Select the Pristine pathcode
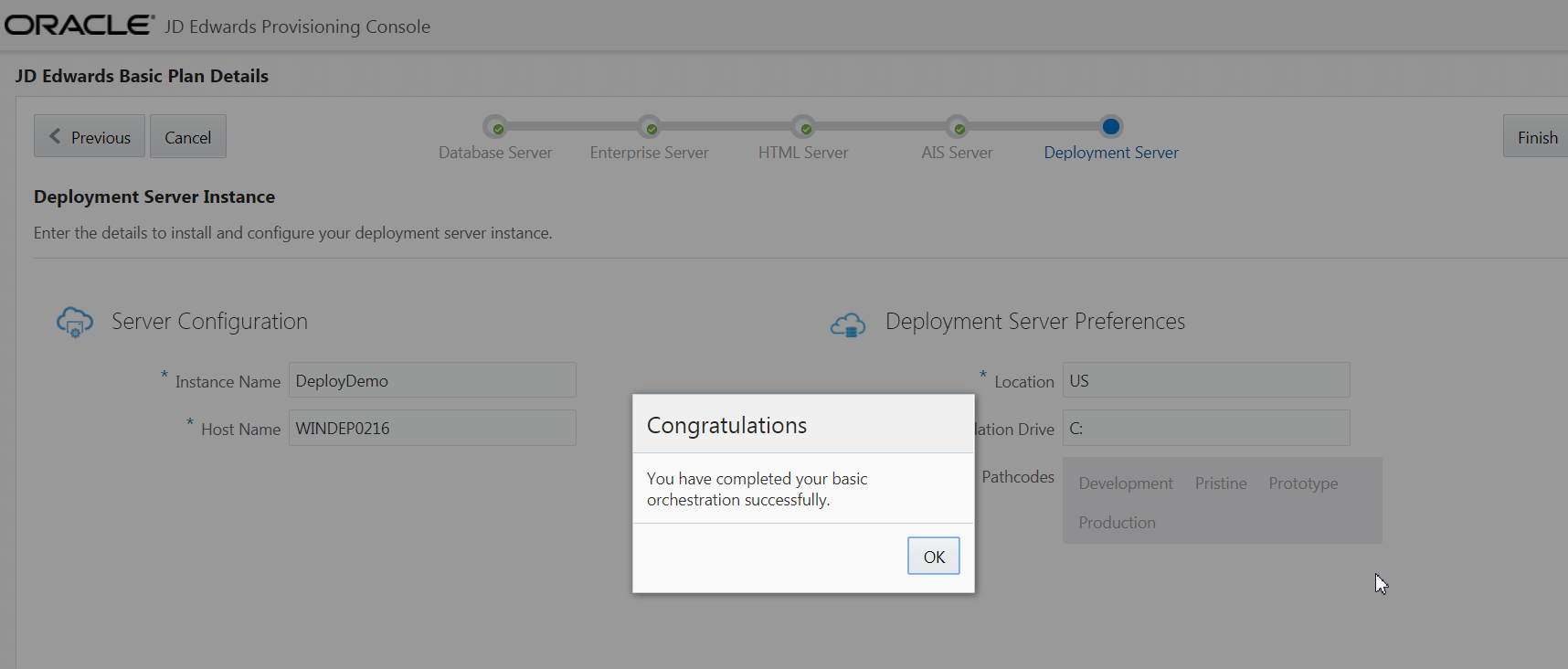Viewport: 1568px width, 669px height. click(1221, 483)
